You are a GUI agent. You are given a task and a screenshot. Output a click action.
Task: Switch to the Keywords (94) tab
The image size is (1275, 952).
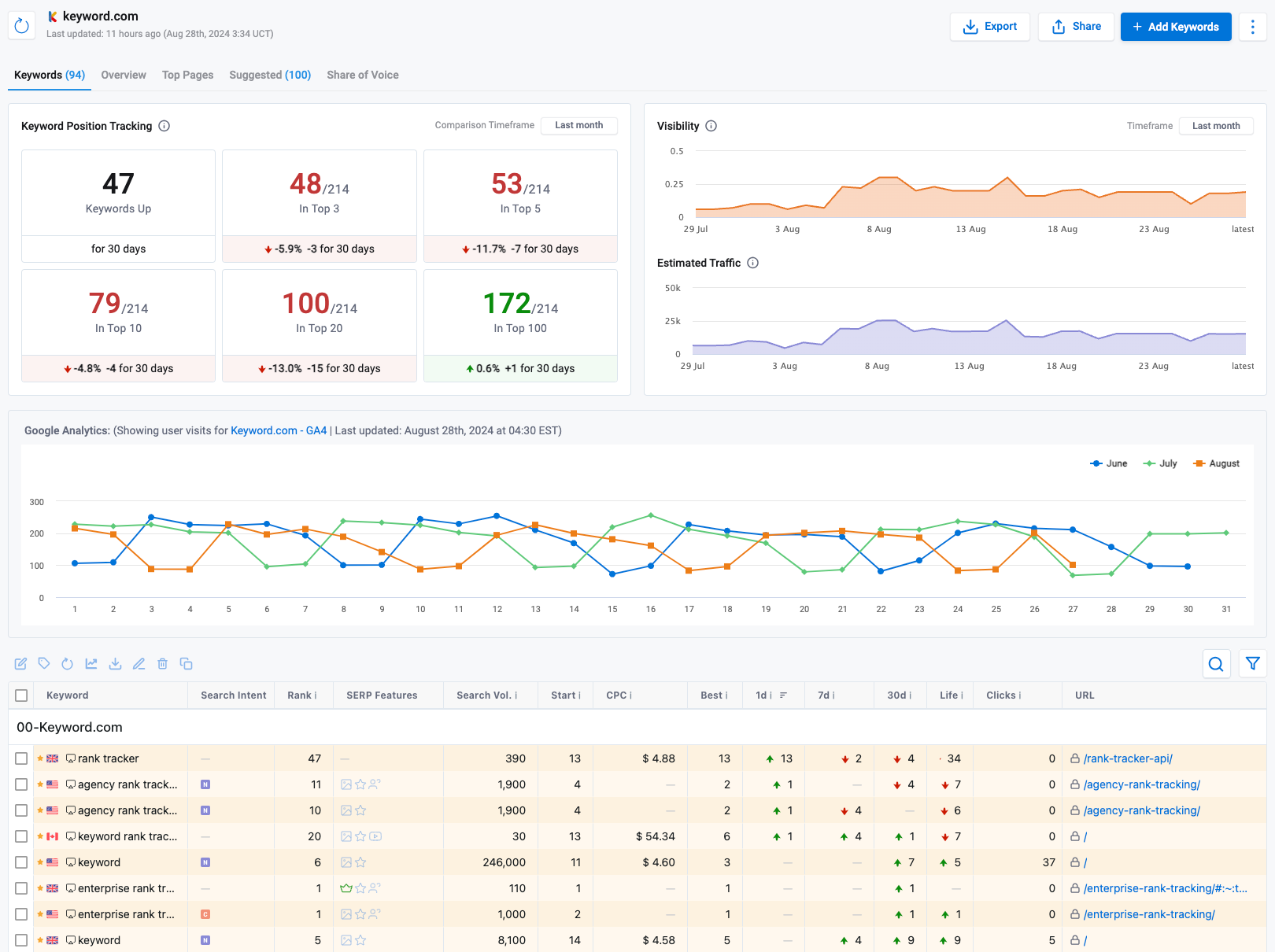[x=50, y=75]
